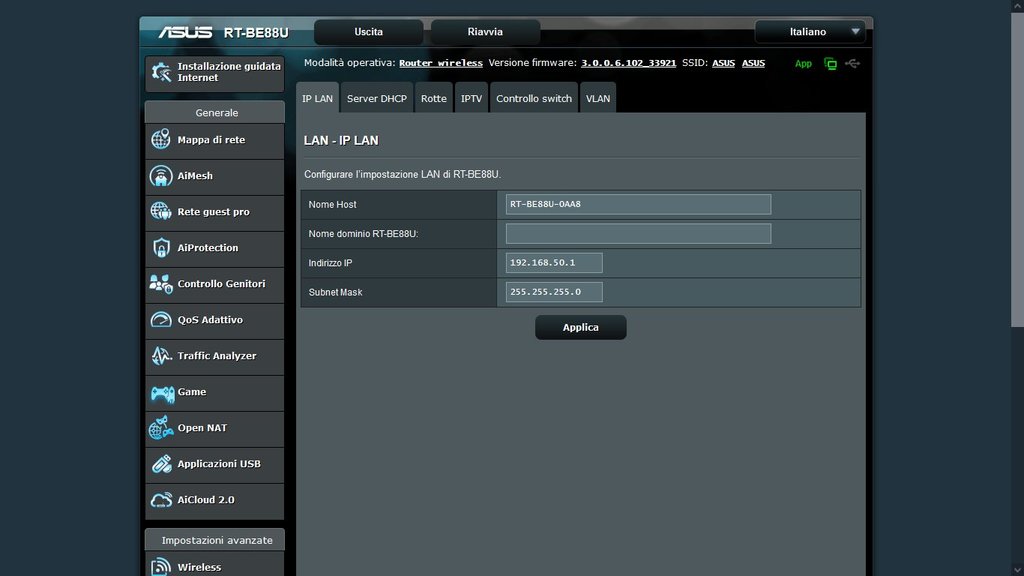
Task: Click the Riavvia reboot button
Action: [x=485, y=32]
